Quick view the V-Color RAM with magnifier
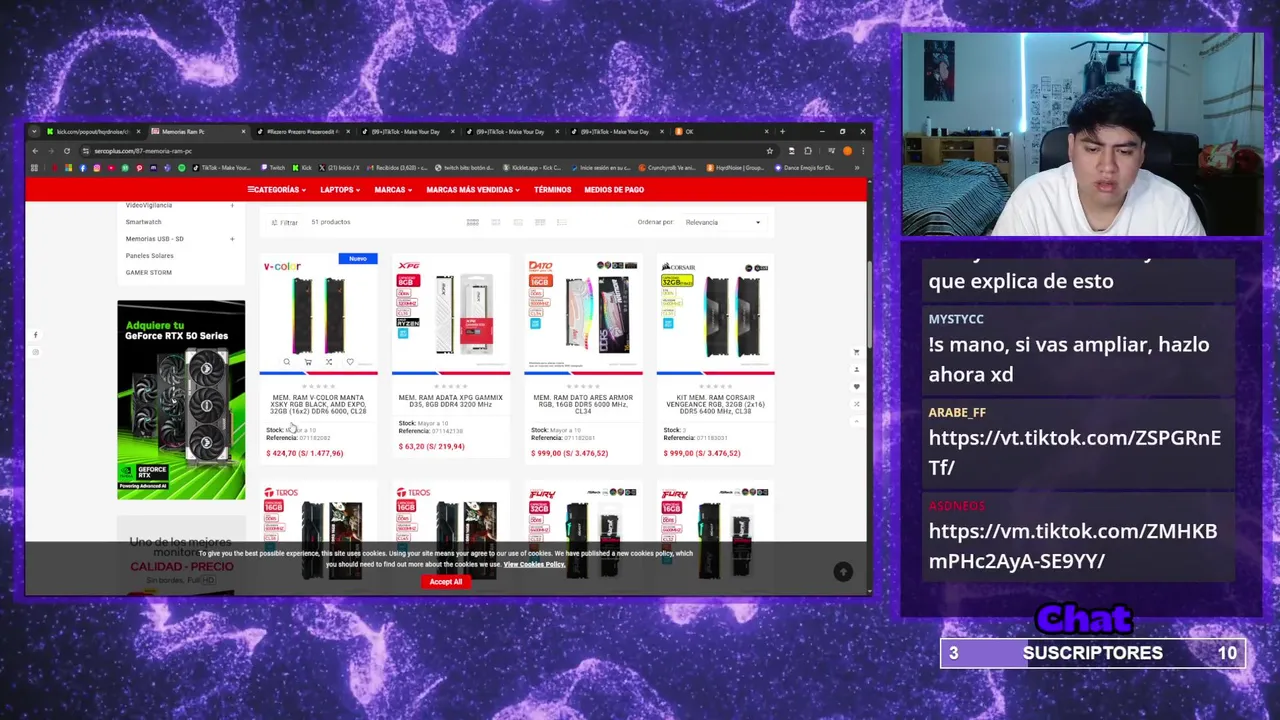The height and width of the screenshot is (720, 1280). click(287, 362)
